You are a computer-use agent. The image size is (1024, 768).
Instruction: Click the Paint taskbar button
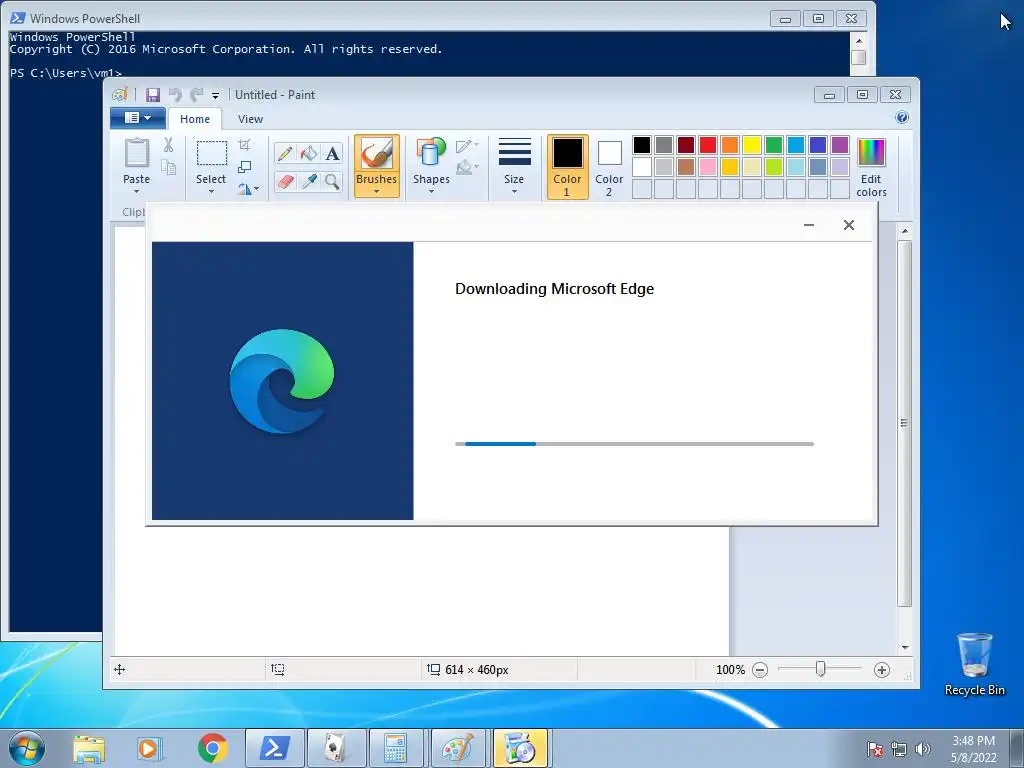click(458, 748)
